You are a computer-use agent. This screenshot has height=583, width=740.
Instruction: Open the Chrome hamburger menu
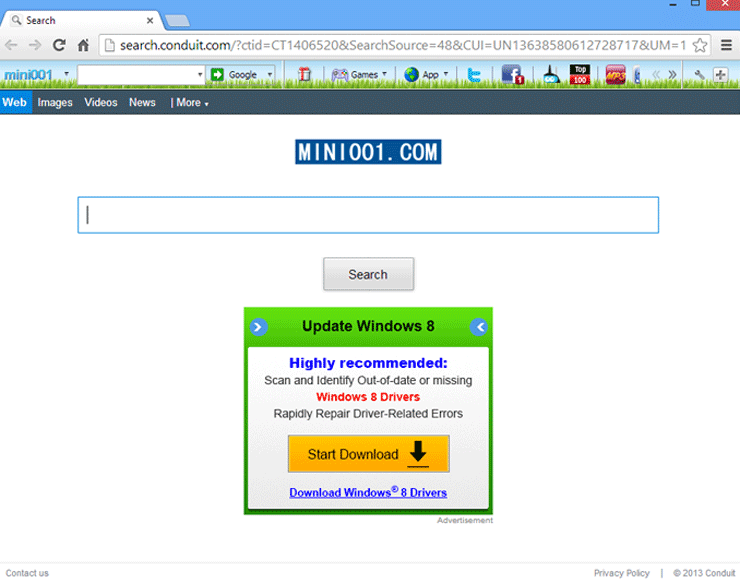pyautogui.click(x=726, y=45)
